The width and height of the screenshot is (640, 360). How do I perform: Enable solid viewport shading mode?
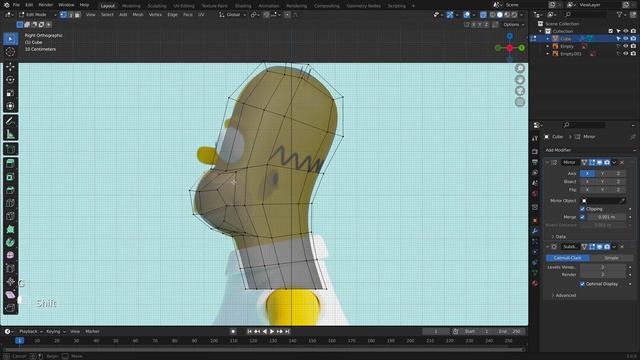tap(500, 15)
